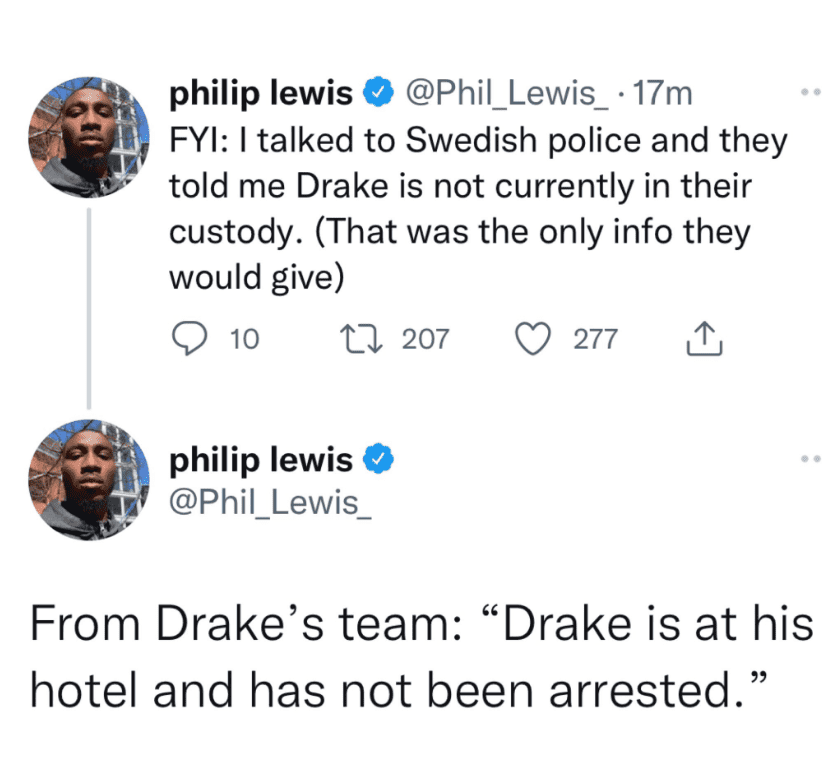Click the share upload icon on the tweet
This screenshot has width=822, height=783.
705,339
